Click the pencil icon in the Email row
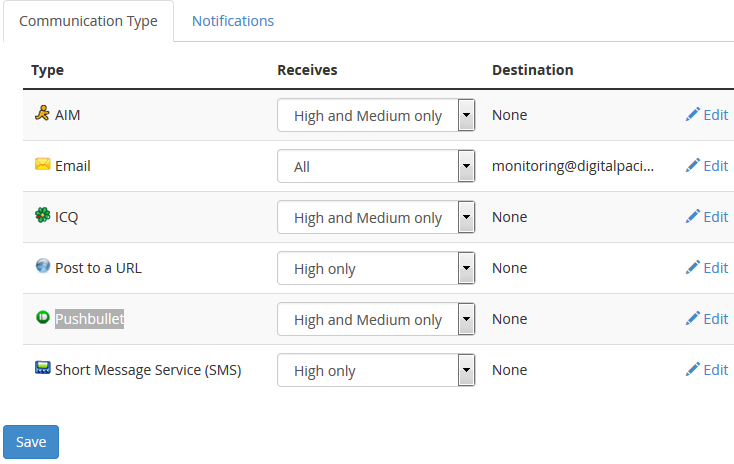This screenshot has width=734, height=464. pyautogui.click(x=693, y=165)
